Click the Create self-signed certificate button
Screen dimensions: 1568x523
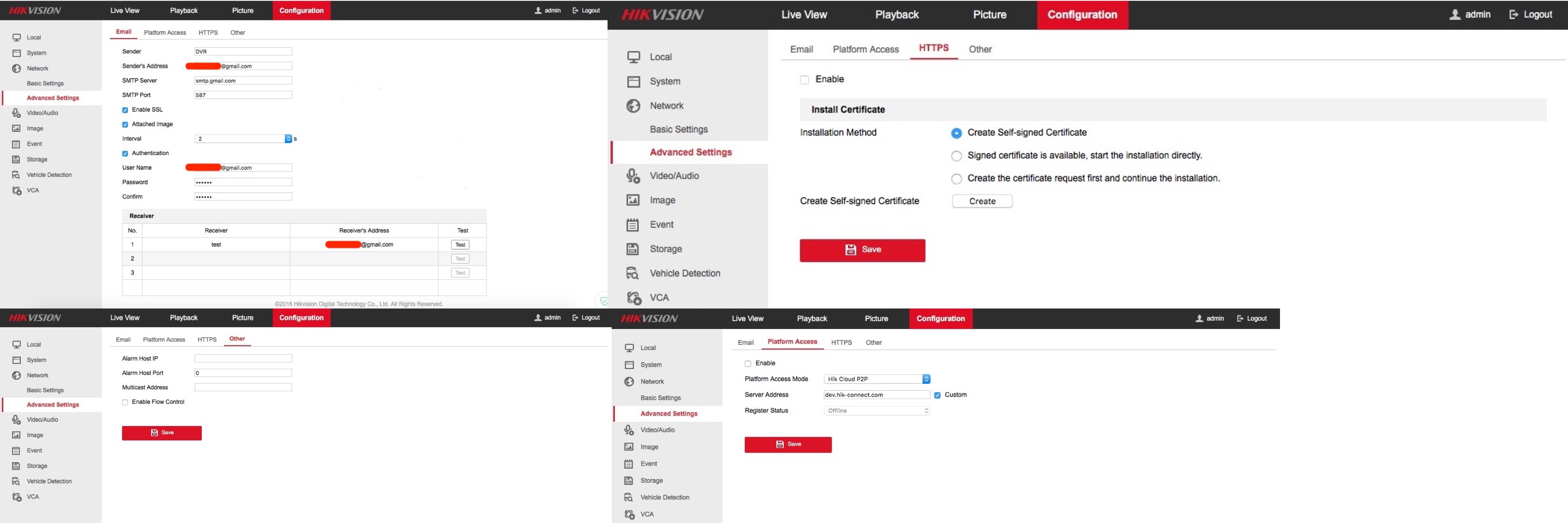(982, 201)
